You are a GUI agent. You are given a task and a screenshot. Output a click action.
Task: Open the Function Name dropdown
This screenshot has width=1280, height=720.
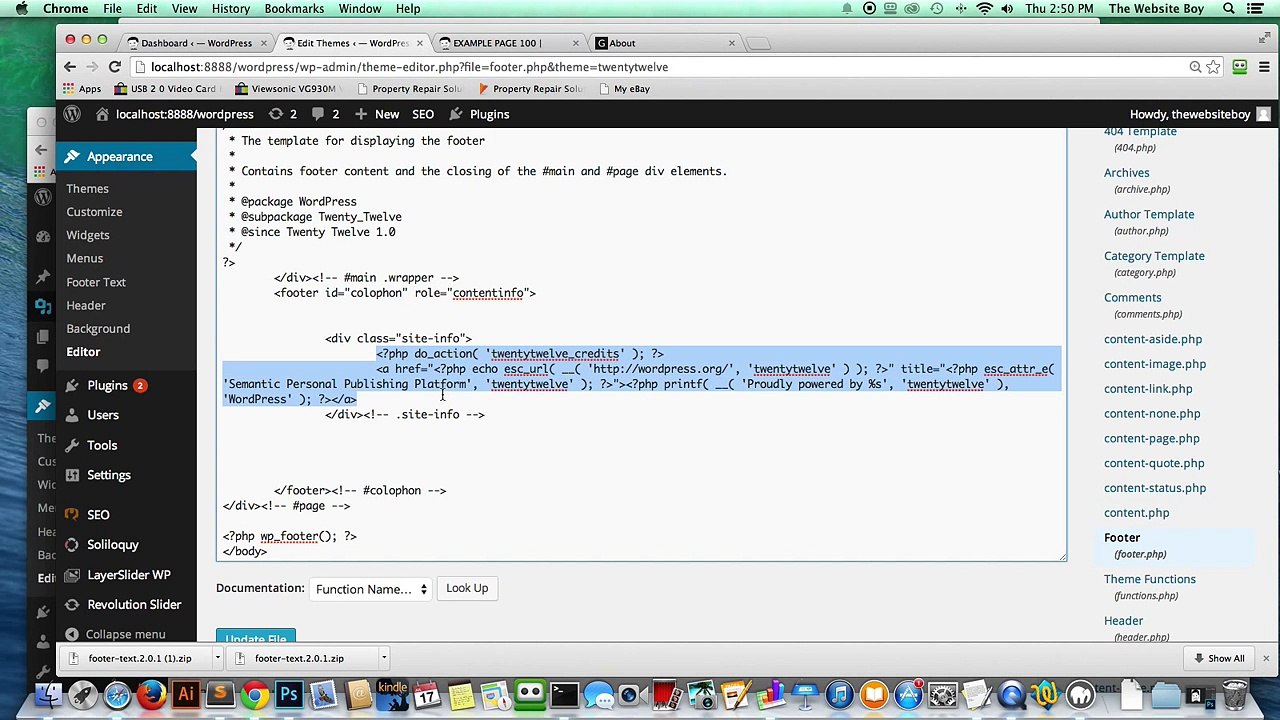click(x=370, y=589)
